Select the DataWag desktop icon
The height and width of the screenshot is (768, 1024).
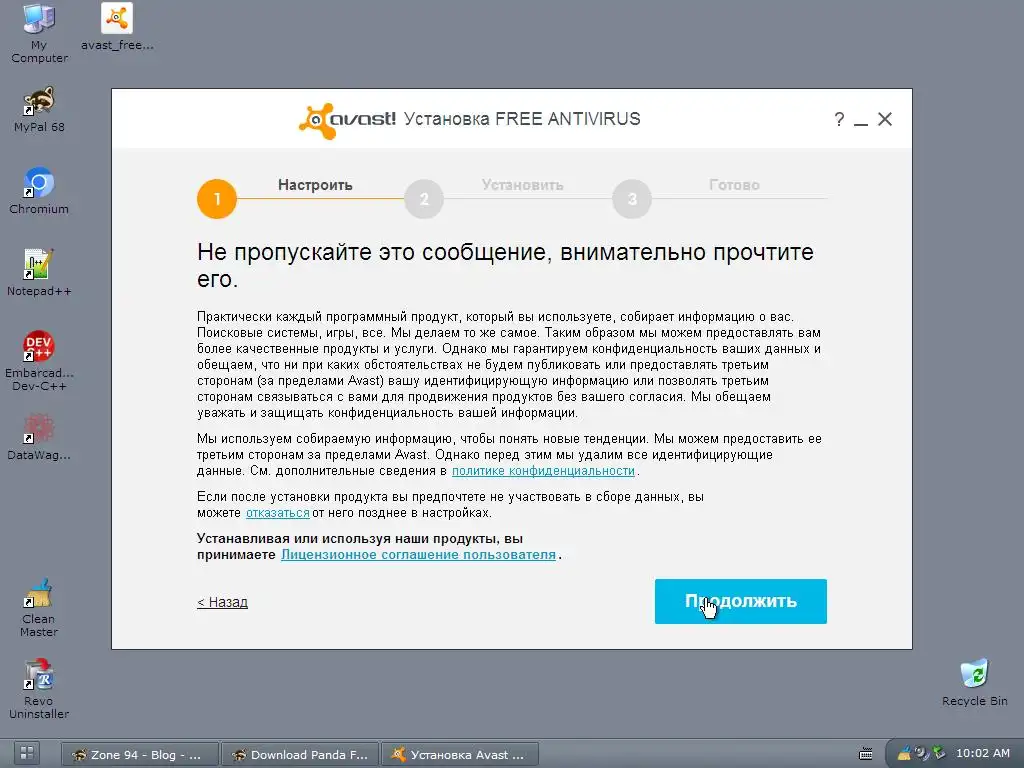coord(39,437)
